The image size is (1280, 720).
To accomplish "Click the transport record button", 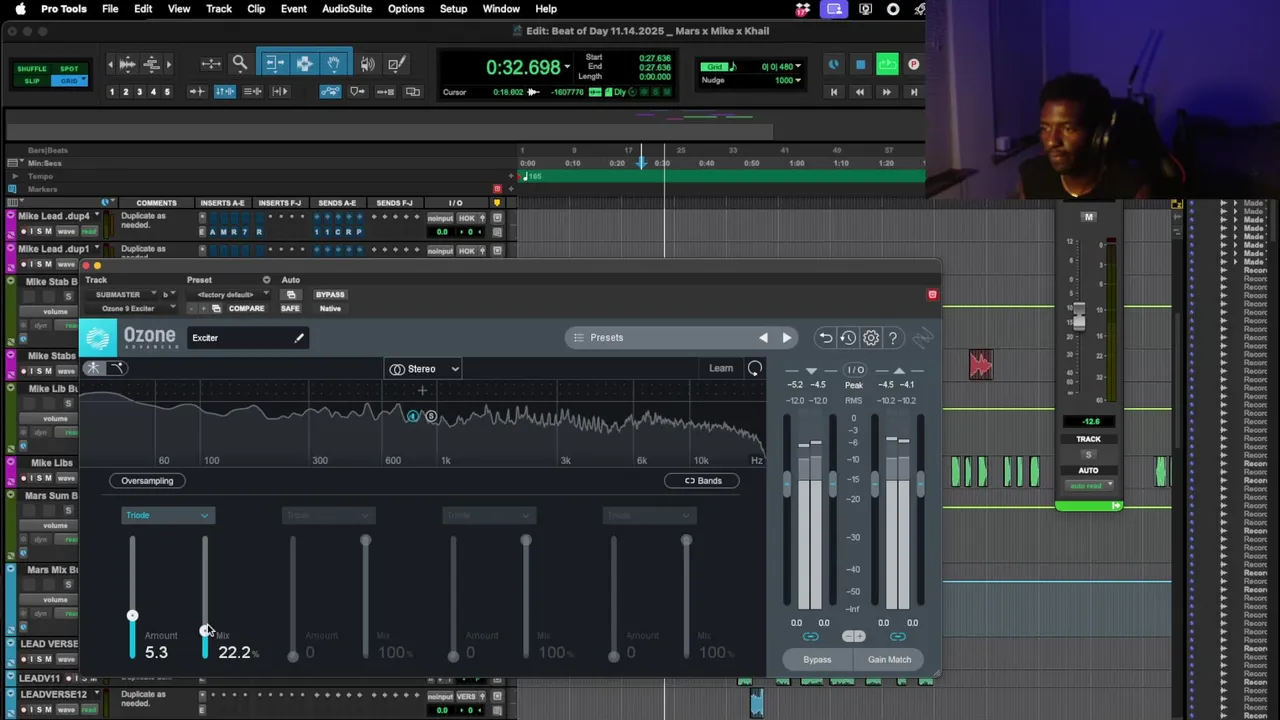I will (913, 65).
